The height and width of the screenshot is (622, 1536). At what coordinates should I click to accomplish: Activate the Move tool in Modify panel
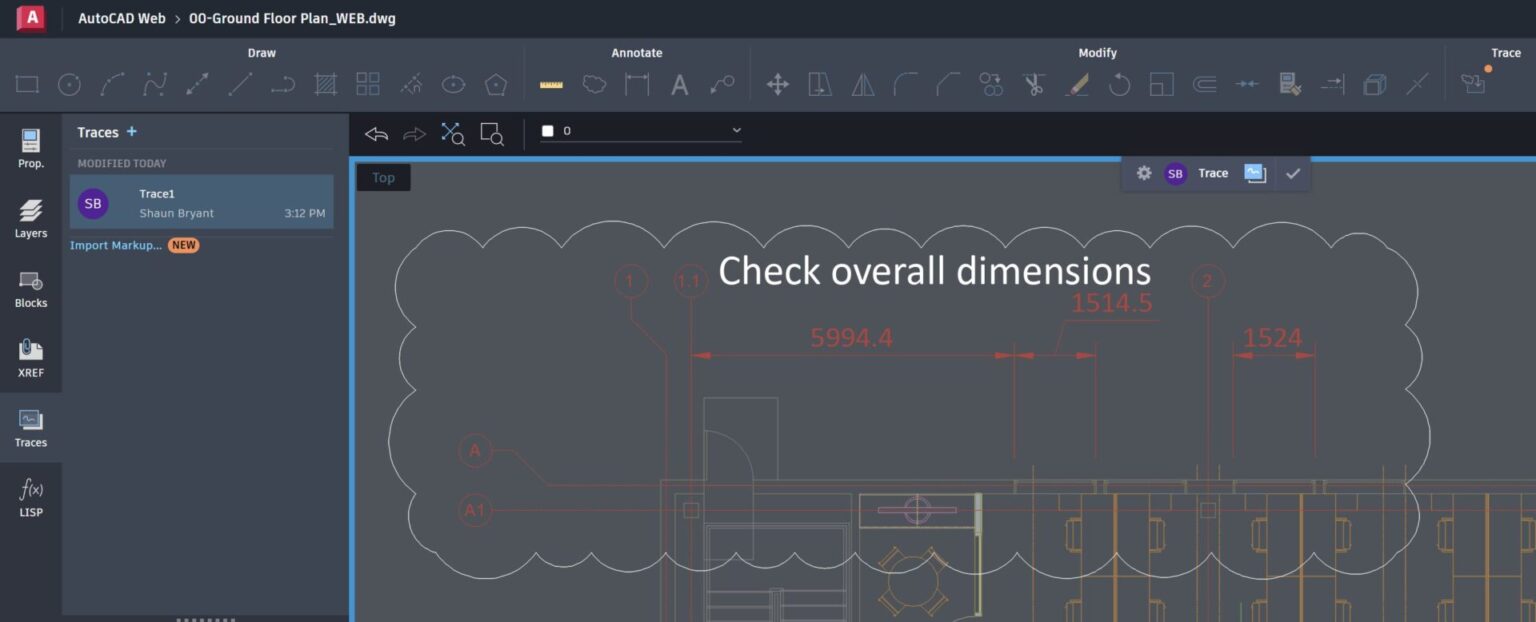tap(777, 84)
